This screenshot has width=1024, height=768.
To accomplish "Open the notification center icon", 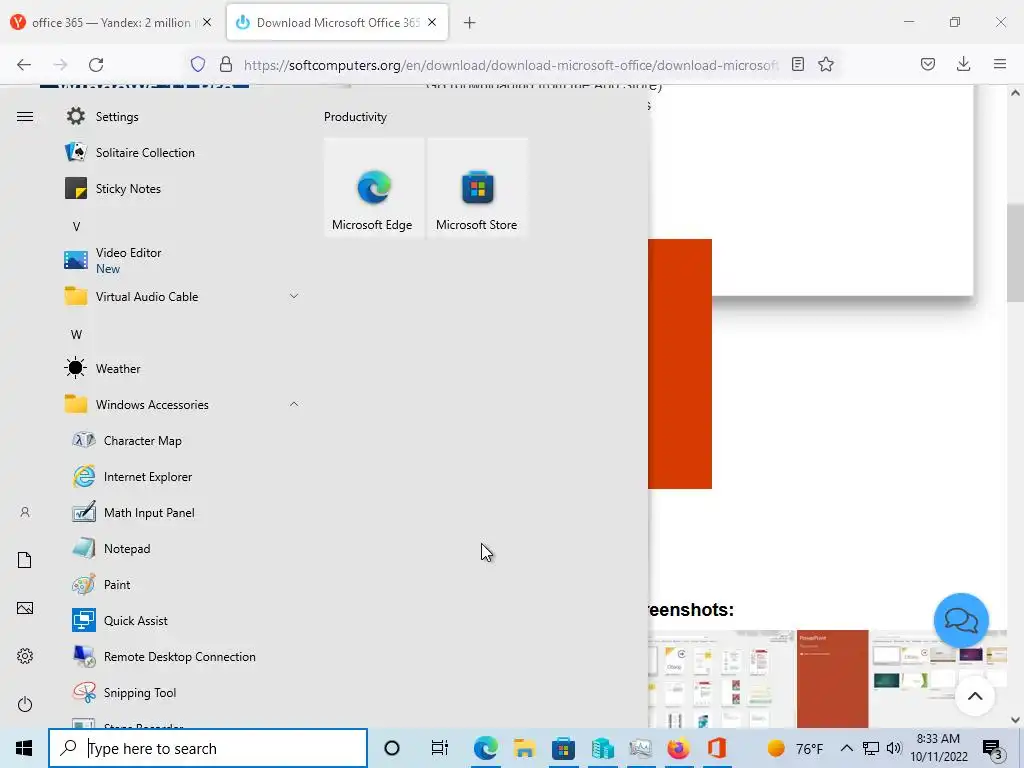I will 992,748.
